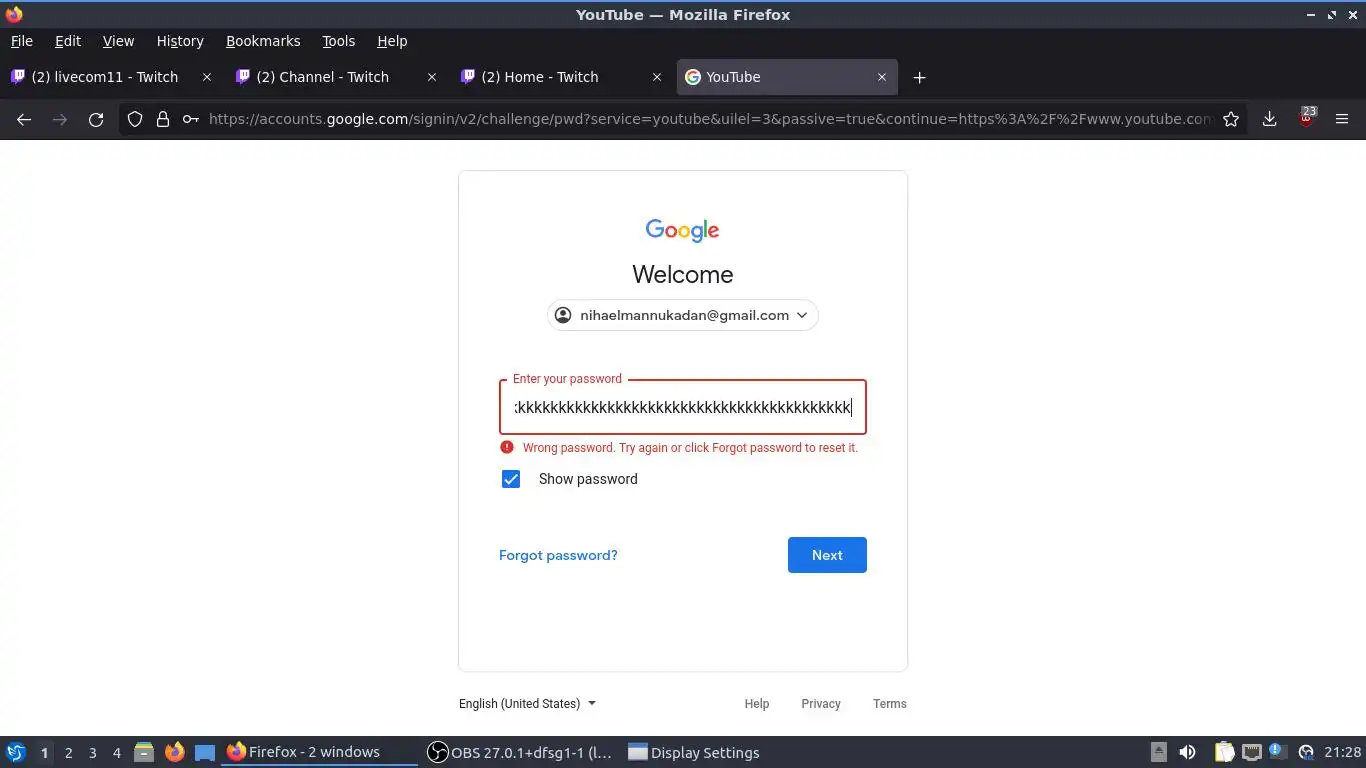The width and height of the screenshot is (1366, 768).
Task: Open the File menu
Action: (x=22, y=41)
